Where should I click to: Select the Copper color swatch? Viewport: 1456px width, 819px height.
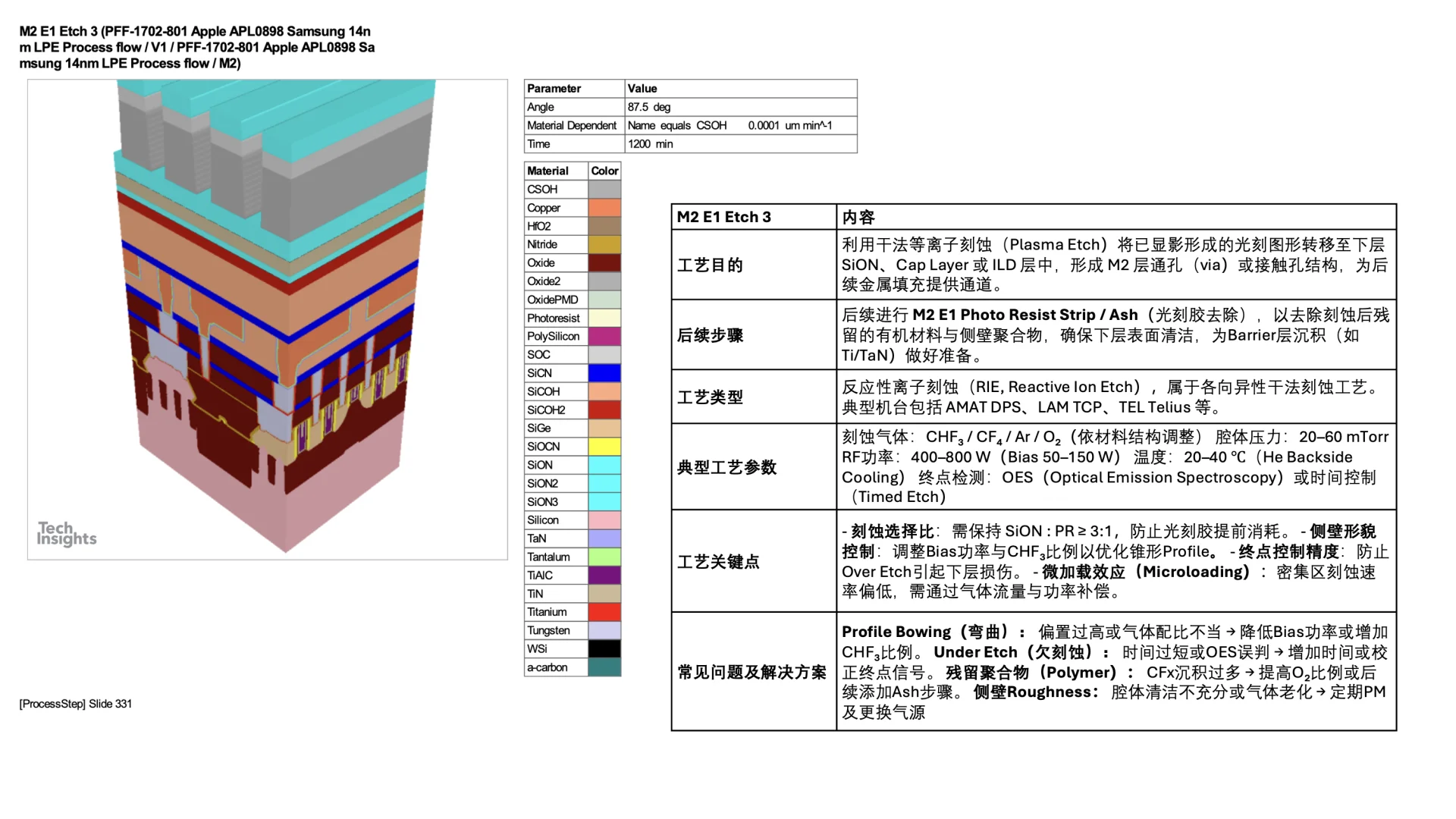click(x=604, y=207)
